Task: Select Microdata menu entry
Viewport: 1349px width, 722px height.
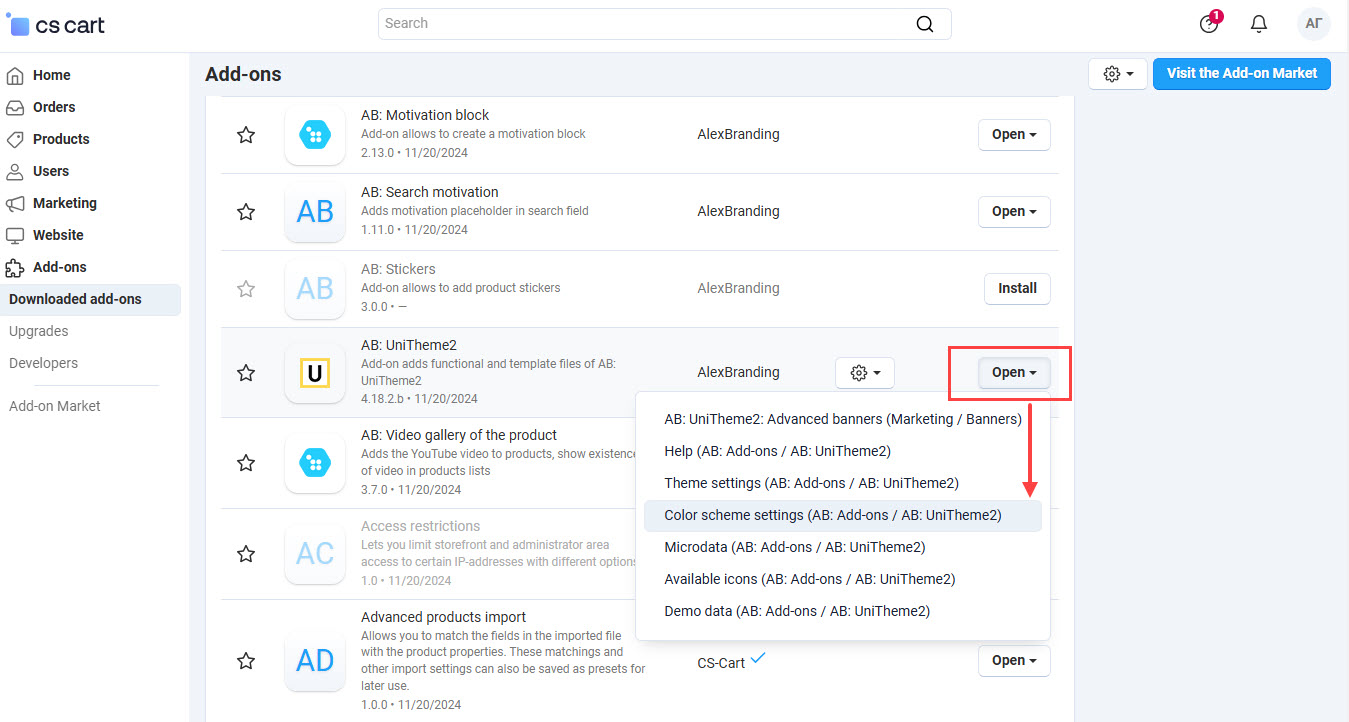Action: [x=843, y=547]
